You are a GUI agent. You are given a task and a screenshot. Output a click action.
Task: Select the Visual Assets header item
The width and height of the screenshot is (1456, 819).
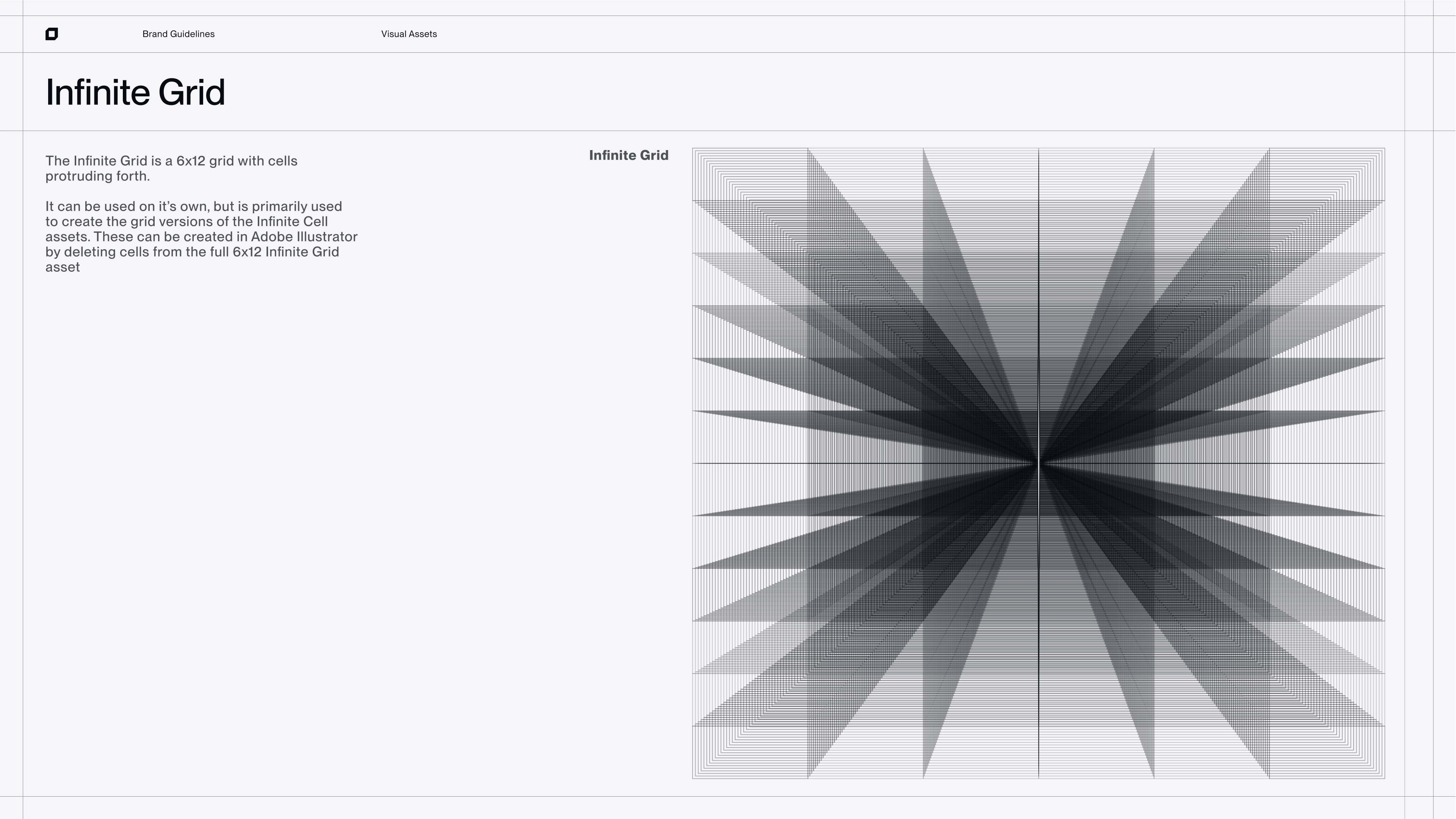(409, 34)
